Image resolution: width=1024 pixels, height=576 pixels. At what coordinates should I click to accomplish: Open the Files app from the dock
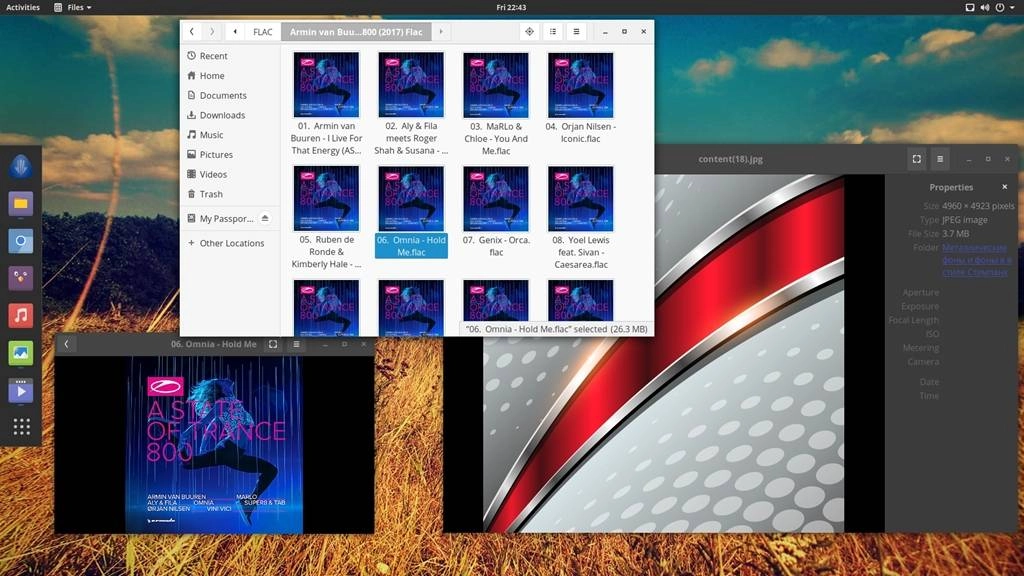pyautogui.click(x=21, y=204)
